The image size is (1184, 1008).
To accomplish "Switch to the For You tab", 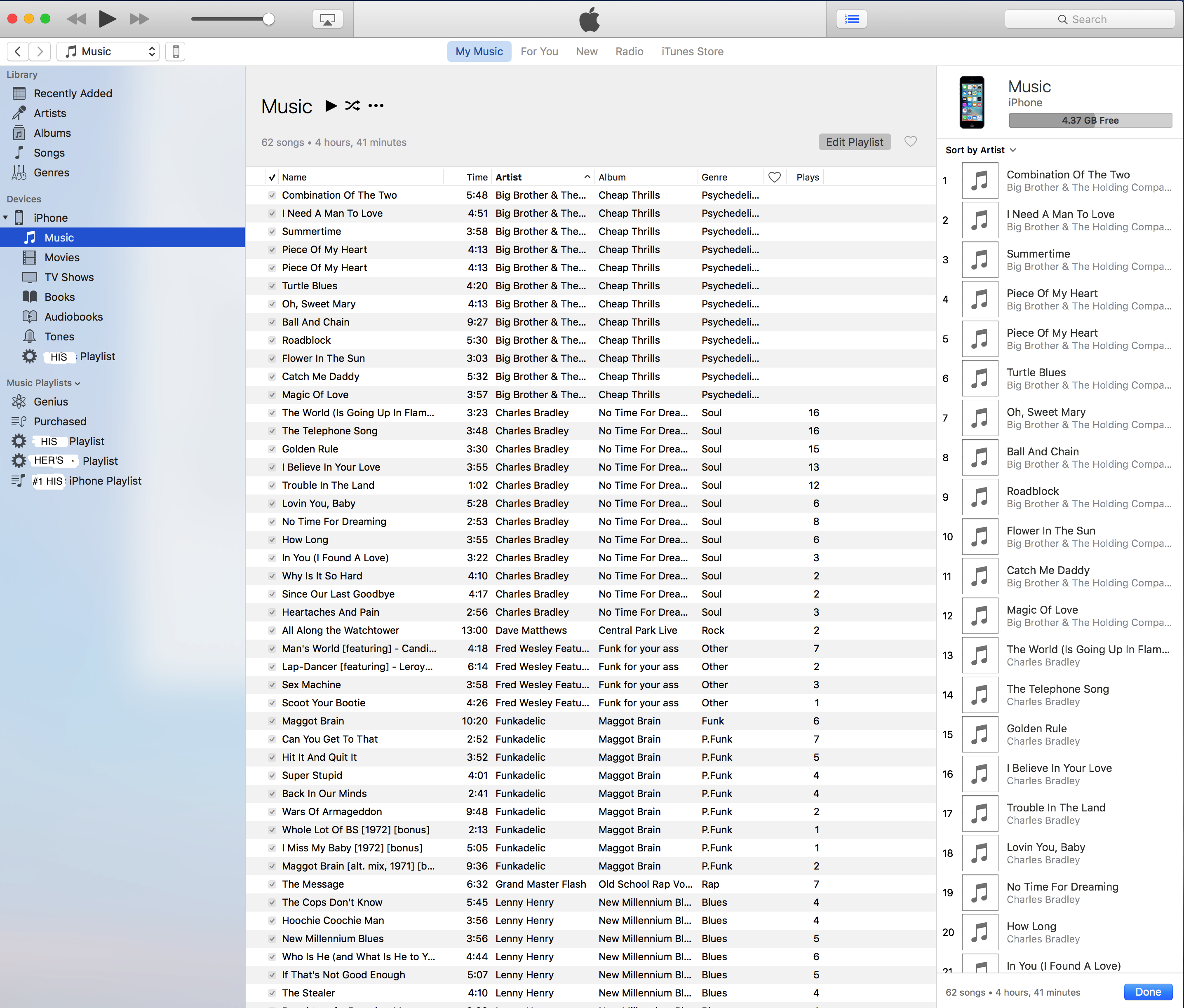I will click(x=539, y=52).
